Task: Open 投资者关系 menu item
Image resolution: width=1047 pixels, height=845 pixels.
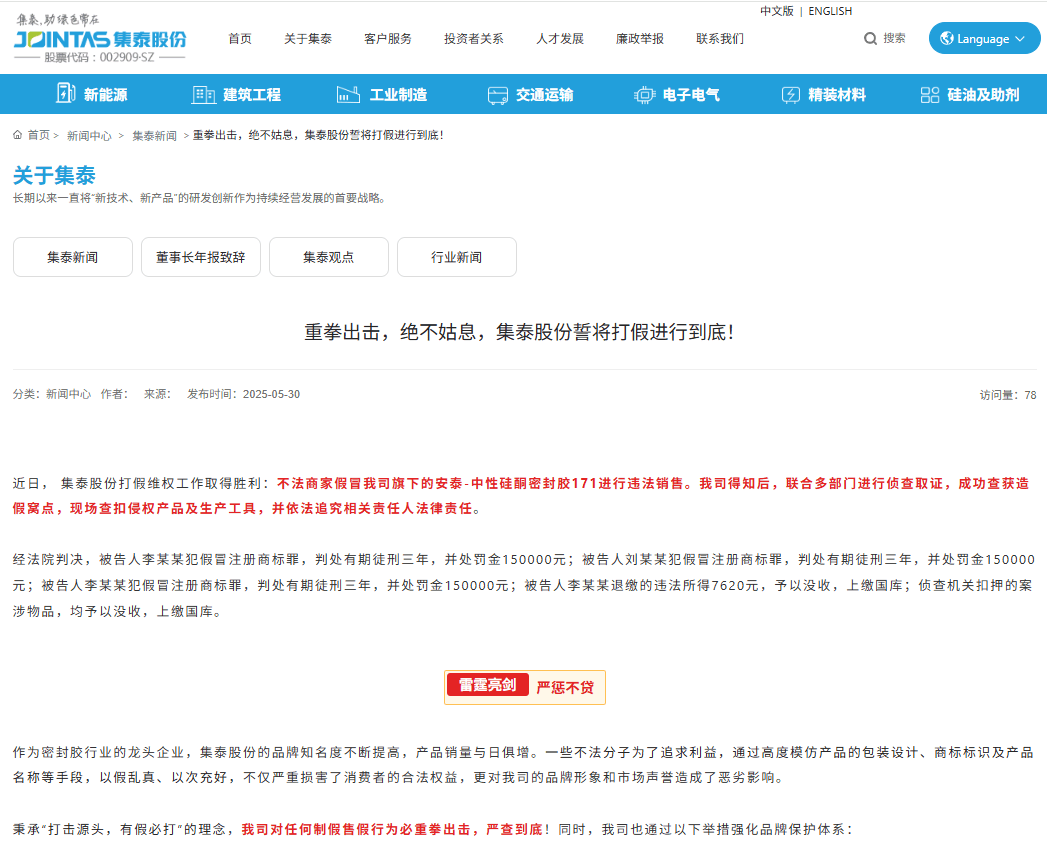Action: [474, 39]
